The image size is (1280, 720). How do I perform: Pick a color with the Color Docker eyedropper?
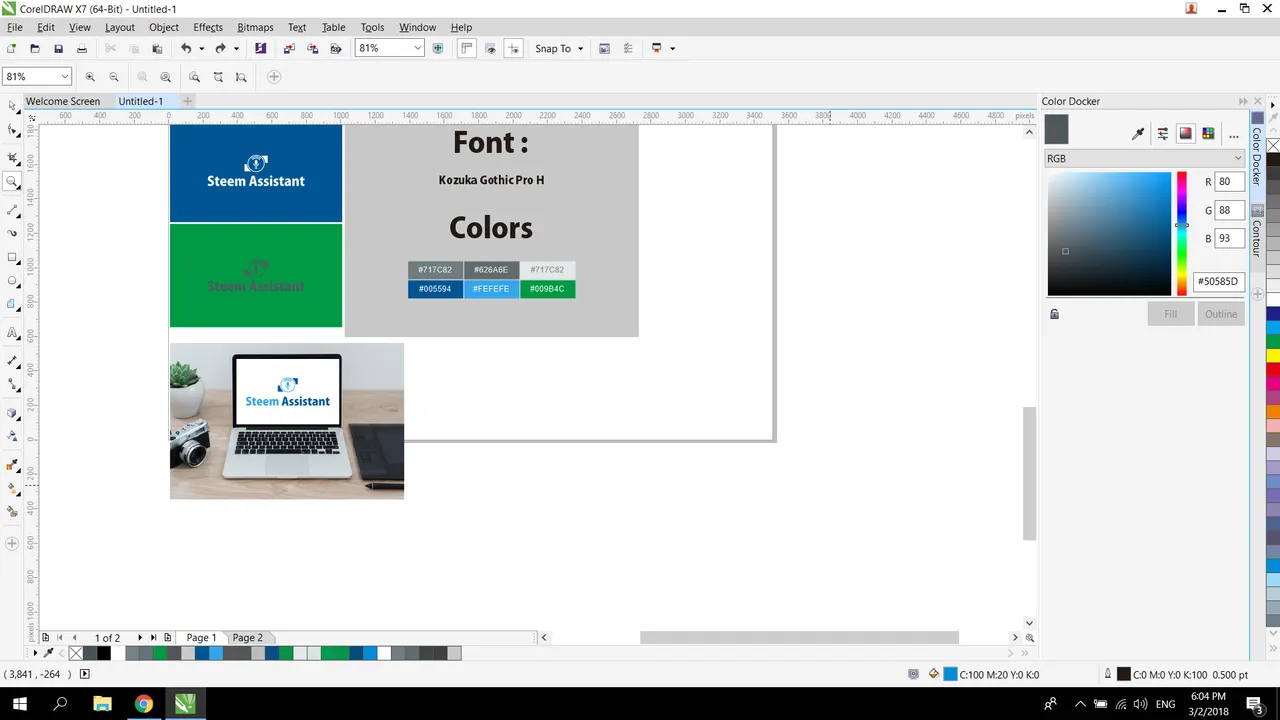pyautogui.click(x=1137, y=134)
